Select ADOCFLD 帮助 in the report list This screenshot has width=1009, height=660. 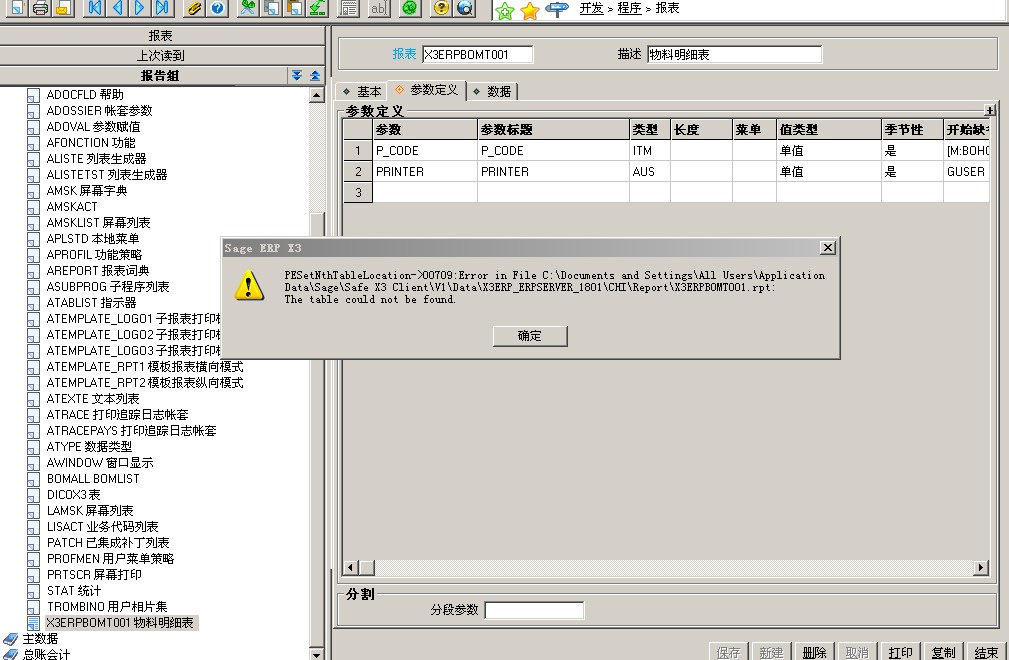click(x=84, y=95)
